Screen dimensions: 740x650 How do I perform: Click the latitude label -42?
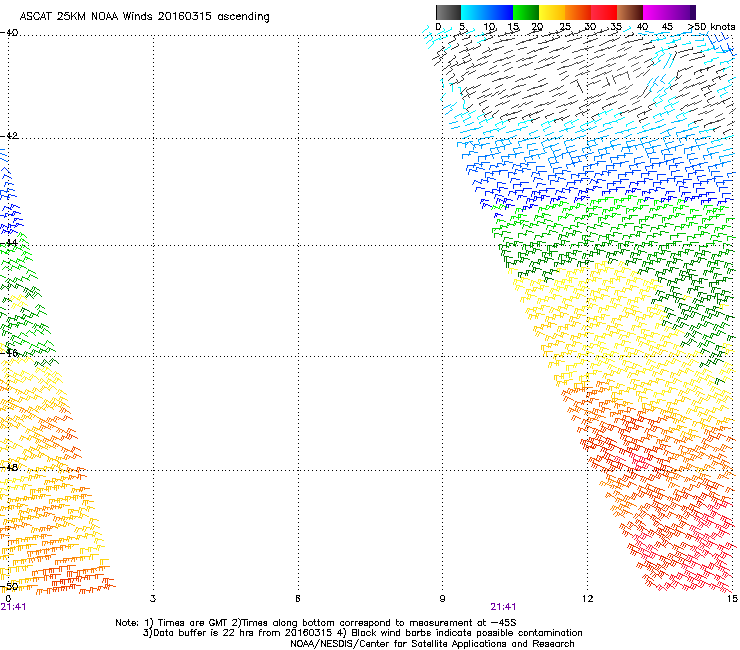pyautogui.click(x=9, y=135)
